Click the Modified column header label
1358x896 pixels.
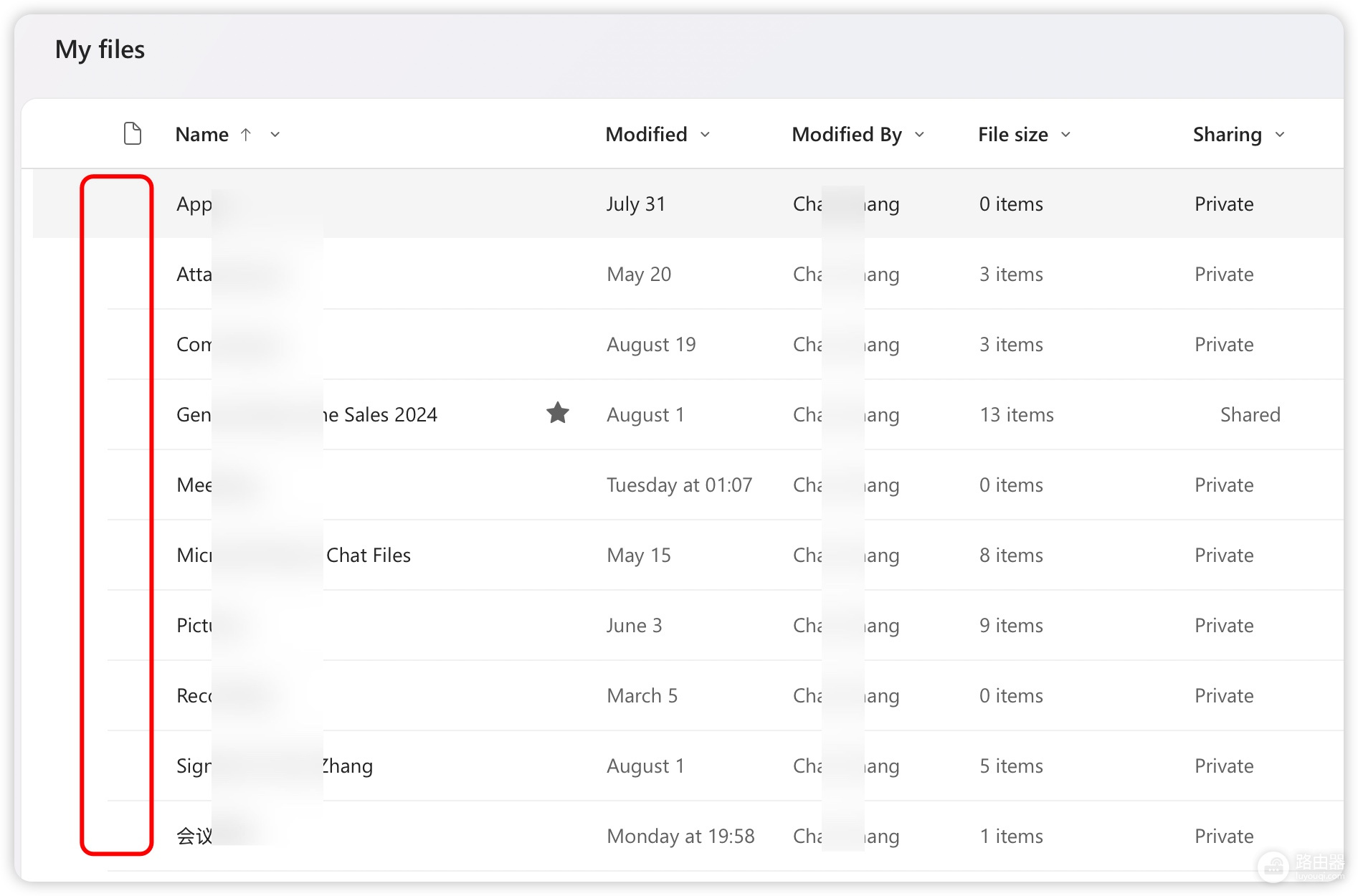click(646, 134)
